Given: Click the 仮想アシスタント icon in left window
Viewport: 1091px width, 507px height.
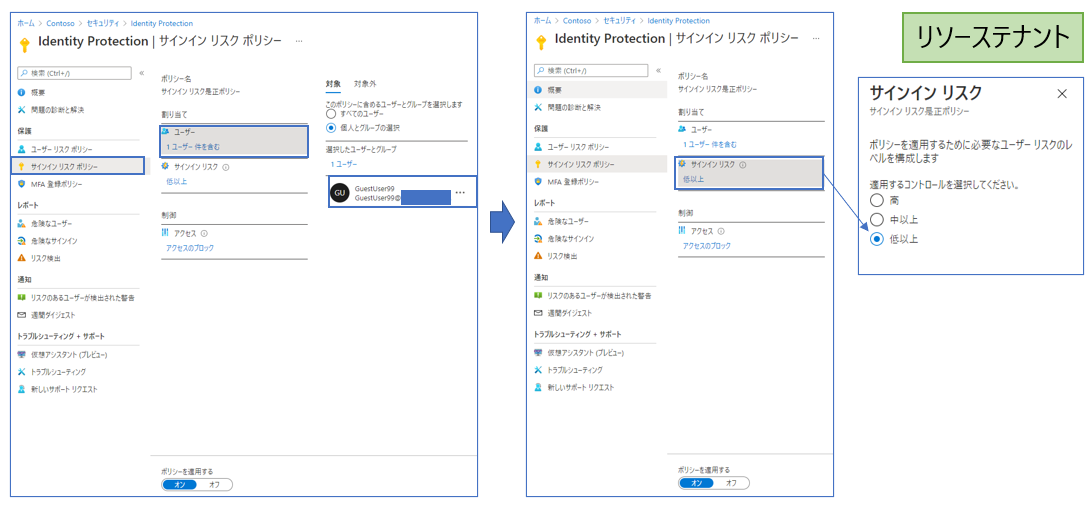Looking at the screenshot, I should [x=22, y=354].
